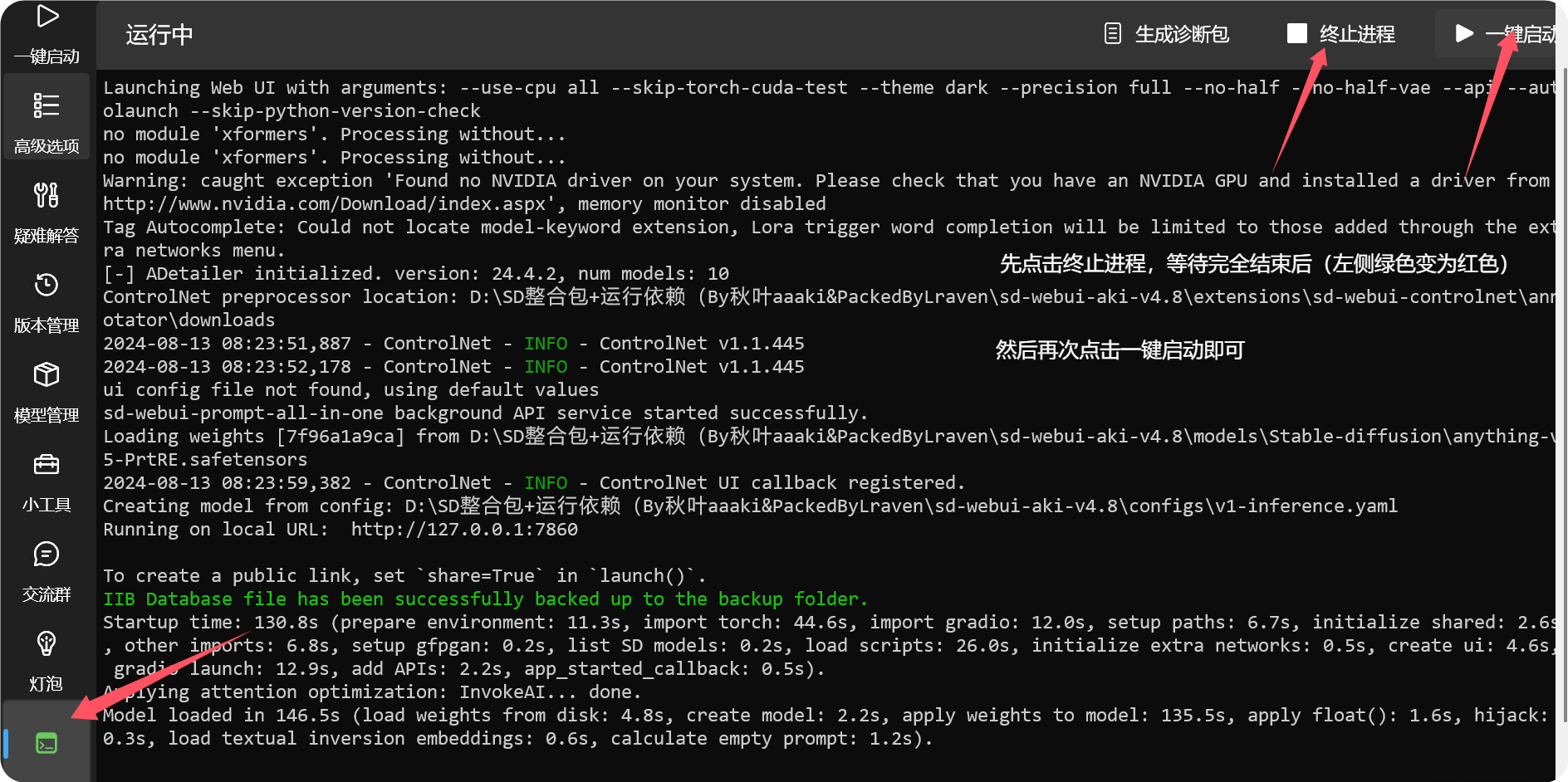Click the 'ADetailer initialized' log line
Image resolution: width=1568 pixels, height=782 pixels.
click(416, 273)
